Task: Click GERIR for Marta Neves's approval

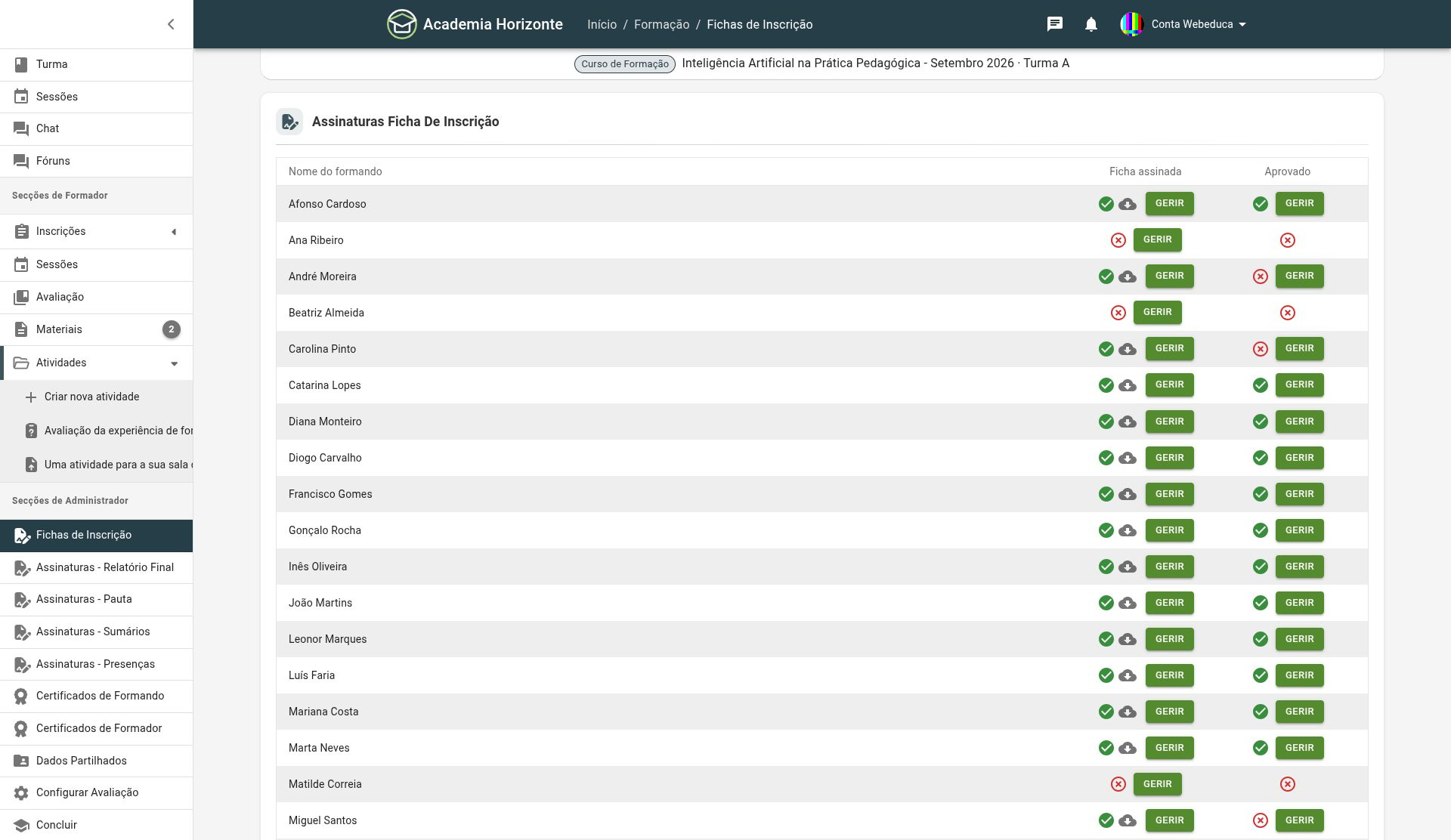Action: pos(1300,748)
